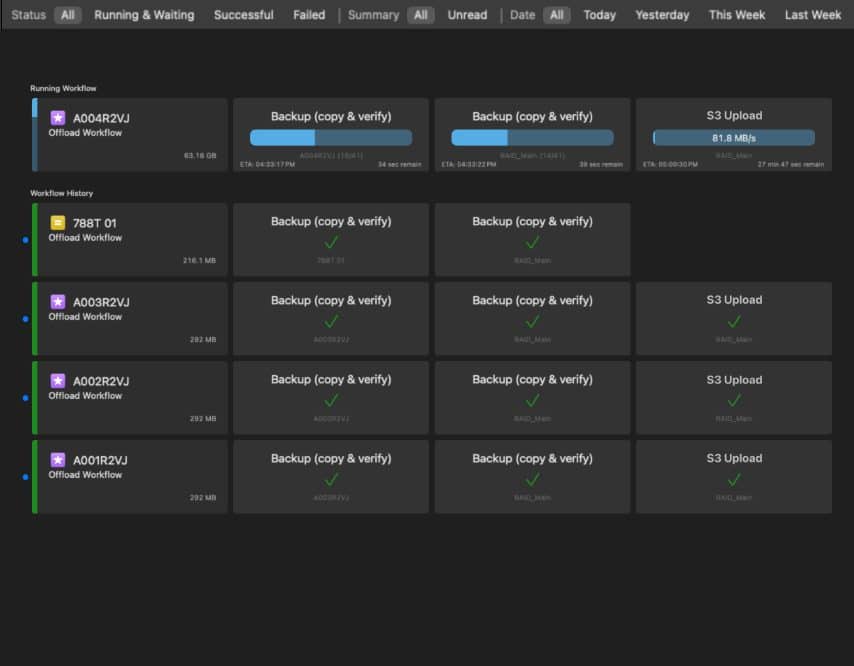
Task: Click the S3 Upload success checkmark for A001R2VJ
Action: [x=734, y=480]
